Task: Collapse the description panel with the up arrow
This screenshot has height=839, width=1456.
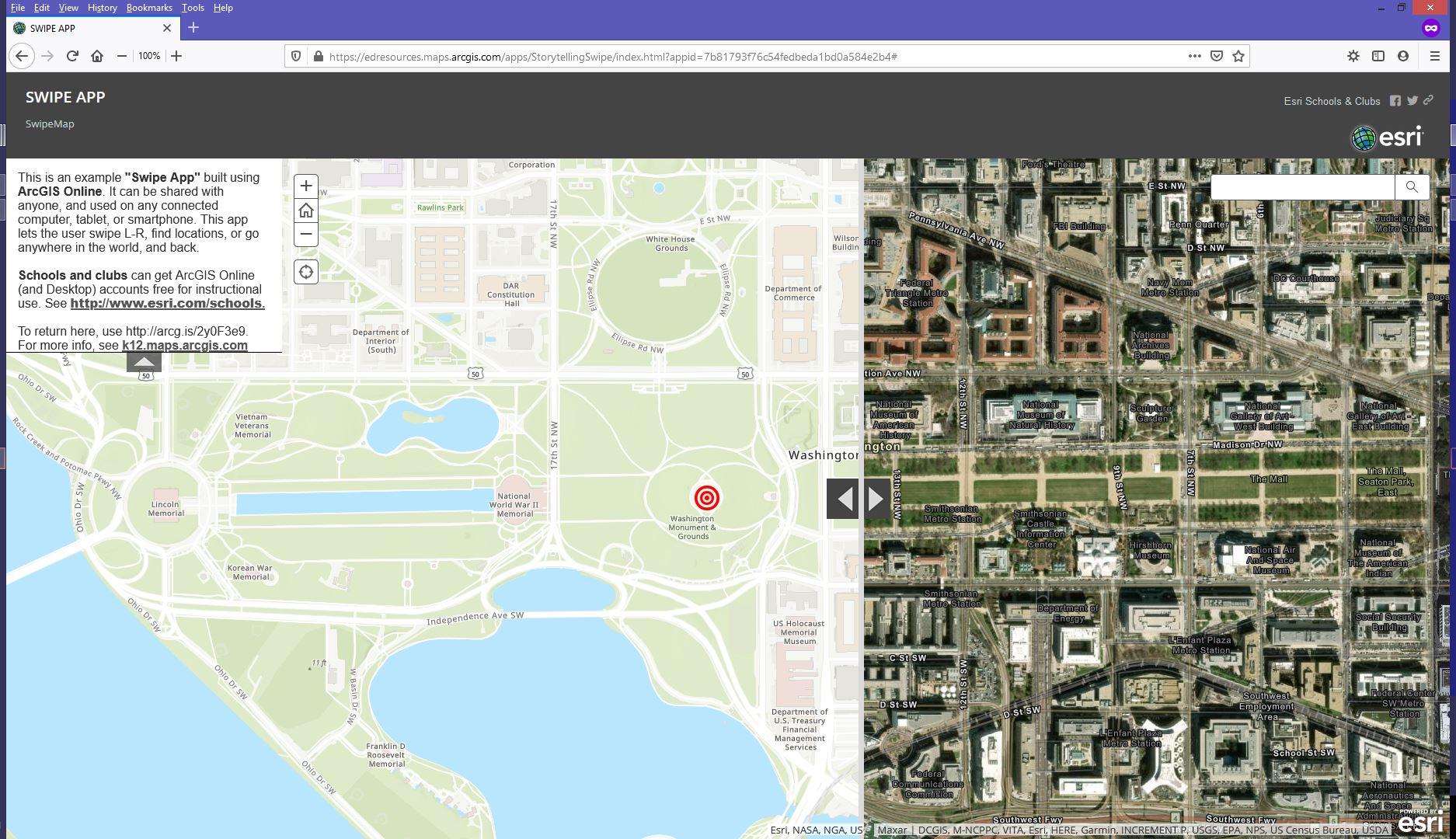Action: pos(144,362)
